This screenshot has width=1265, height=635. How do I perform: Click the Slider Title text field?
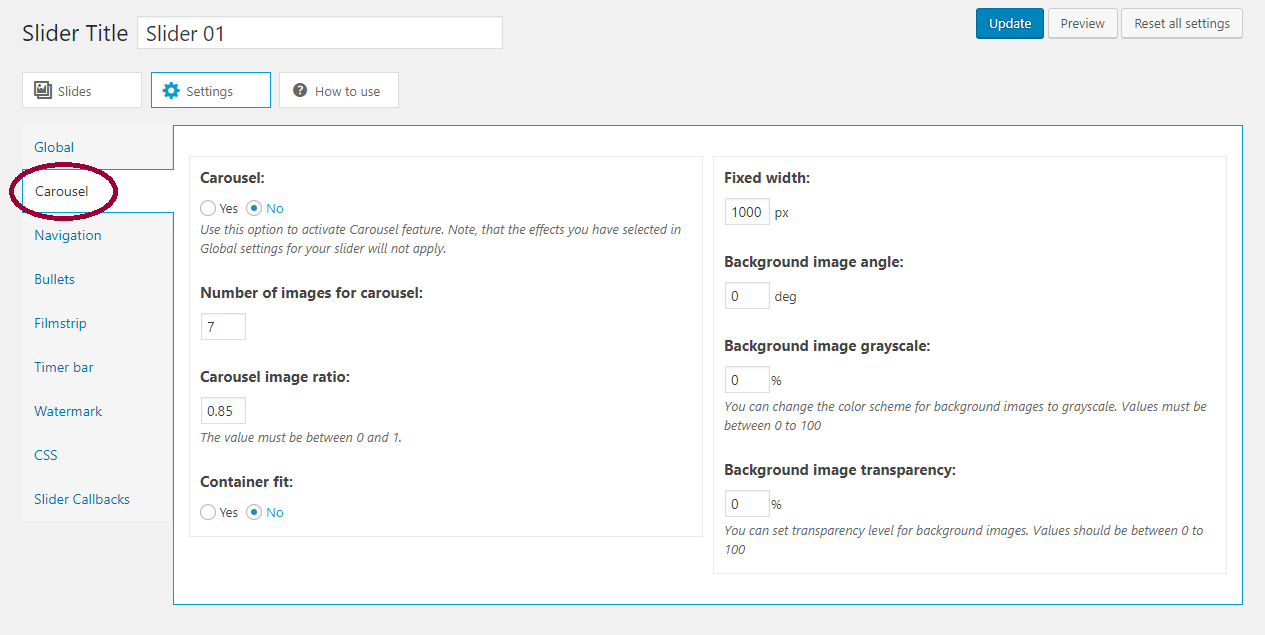(320, 33)
